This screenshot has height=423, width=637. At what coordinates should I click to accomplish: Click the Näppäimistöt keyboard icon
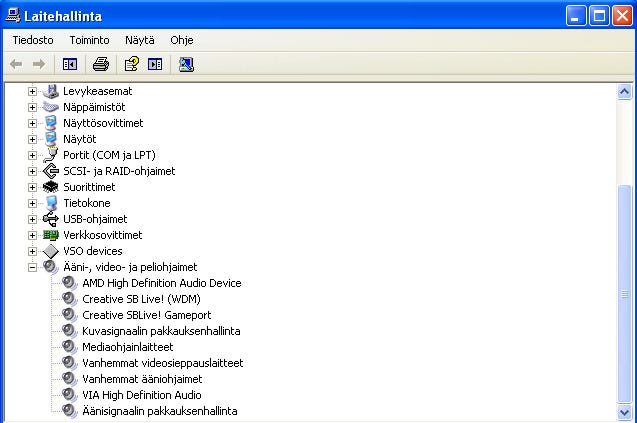pyautogui.click(x=51, y=107)
